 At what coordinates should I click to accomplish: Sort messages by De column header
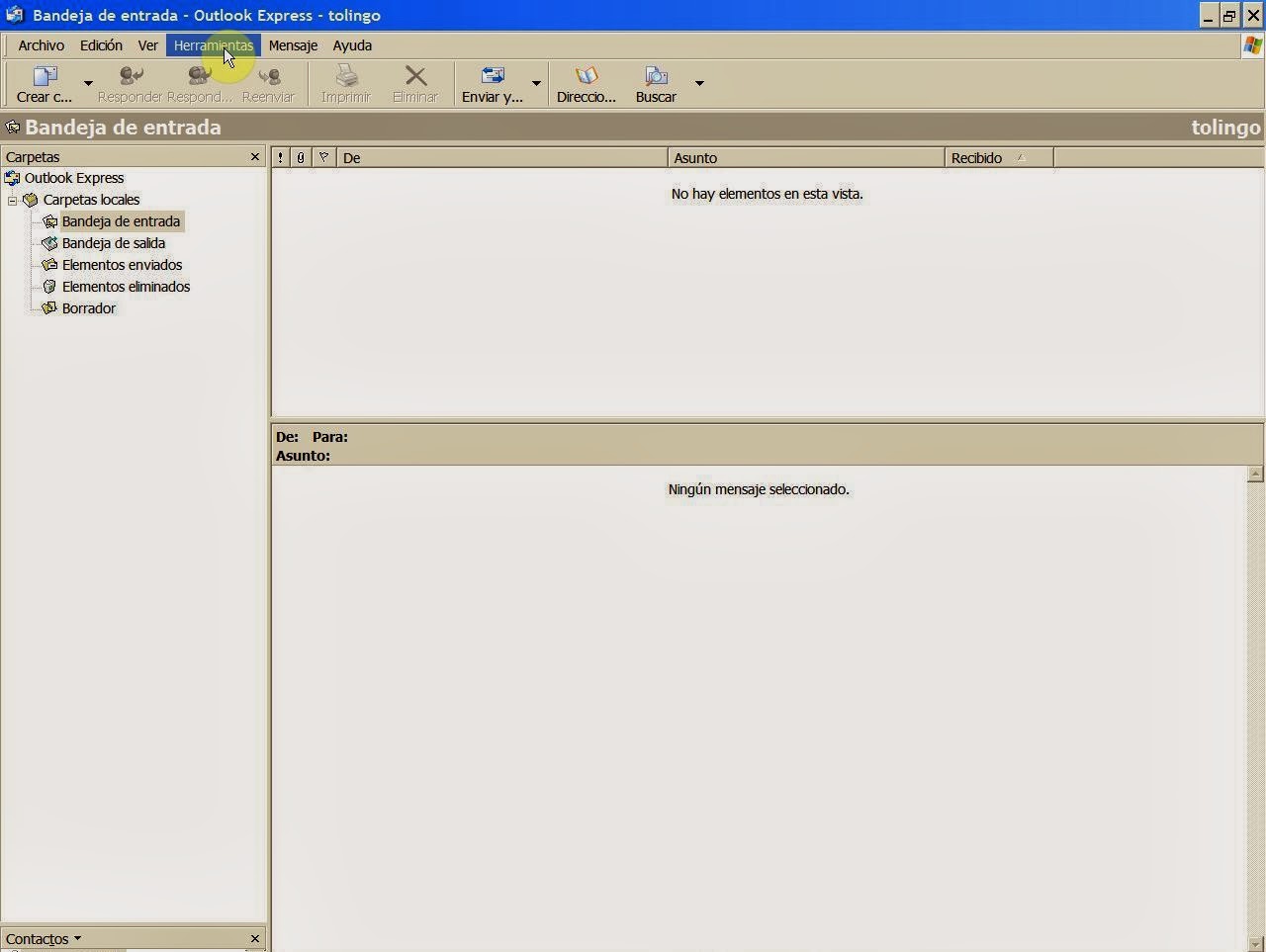[x=502, y=158]
